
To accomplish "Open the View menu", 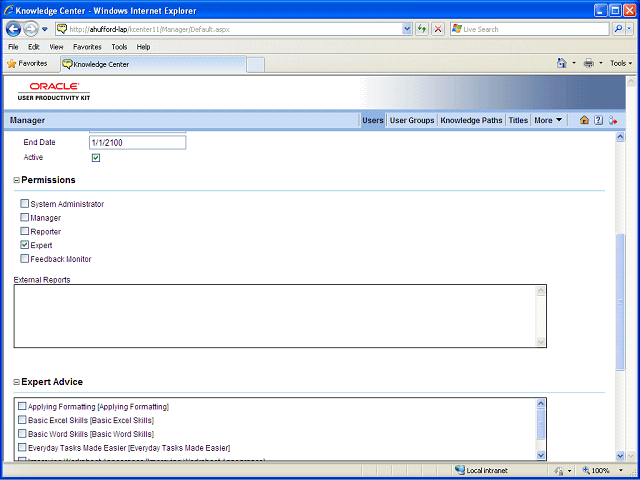I will [56, 47].
